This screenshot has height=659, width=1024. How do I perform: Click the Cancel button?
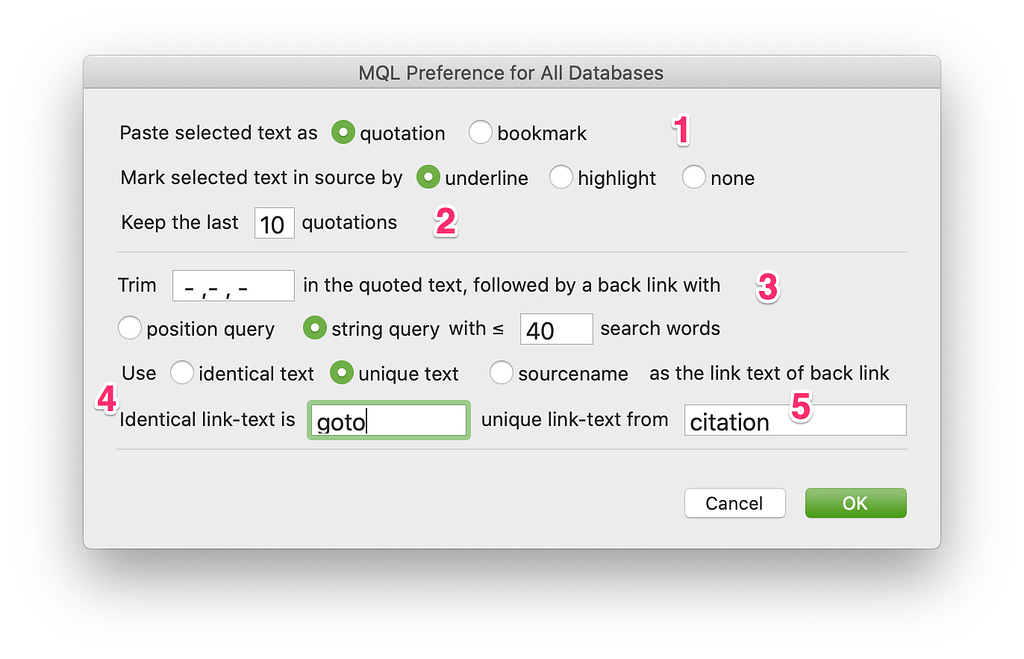click(x=734, y=503)
